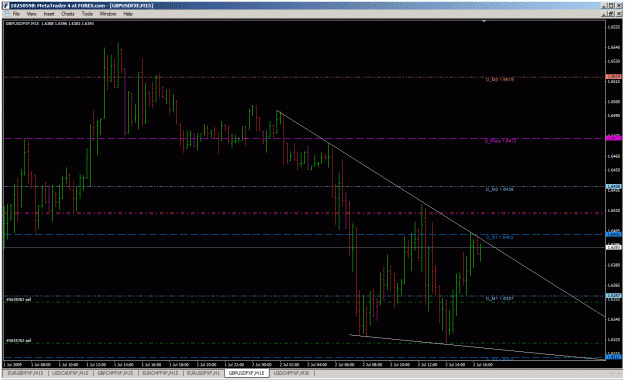625x380 pixels.
Task: Open the View menu
Action: click(x=31, y=14)
